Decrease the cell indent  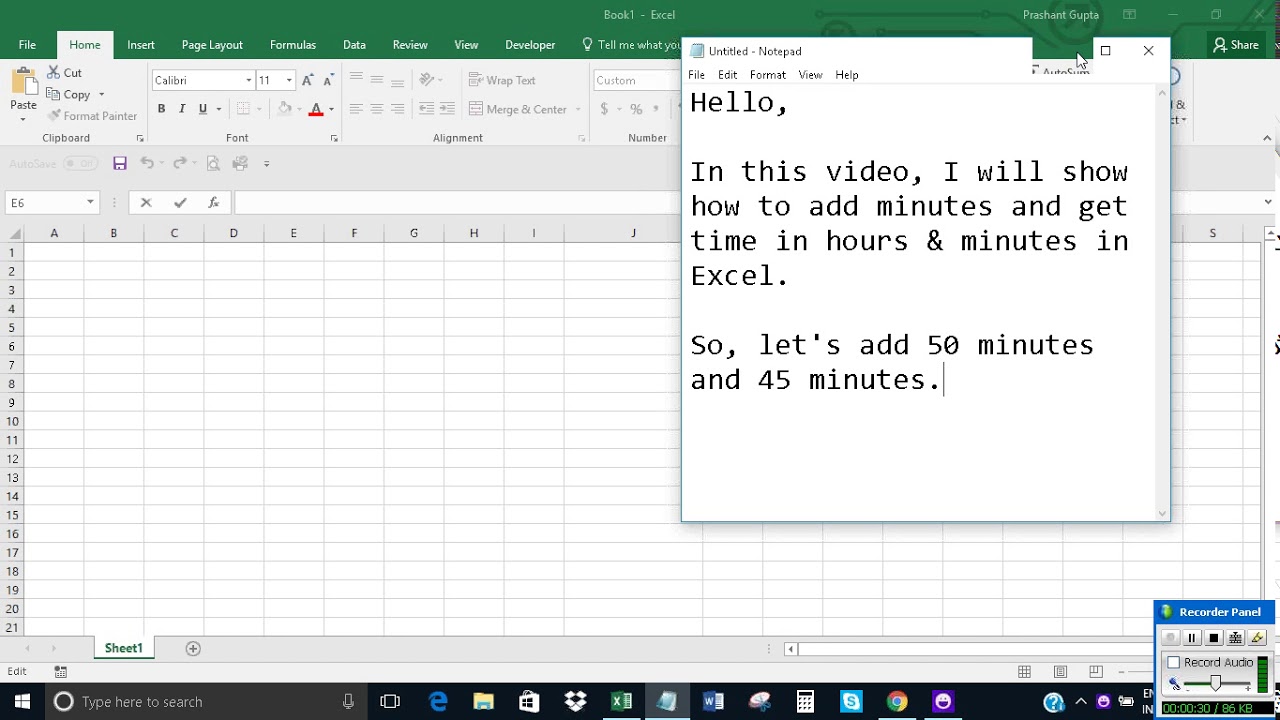point(426,109)
